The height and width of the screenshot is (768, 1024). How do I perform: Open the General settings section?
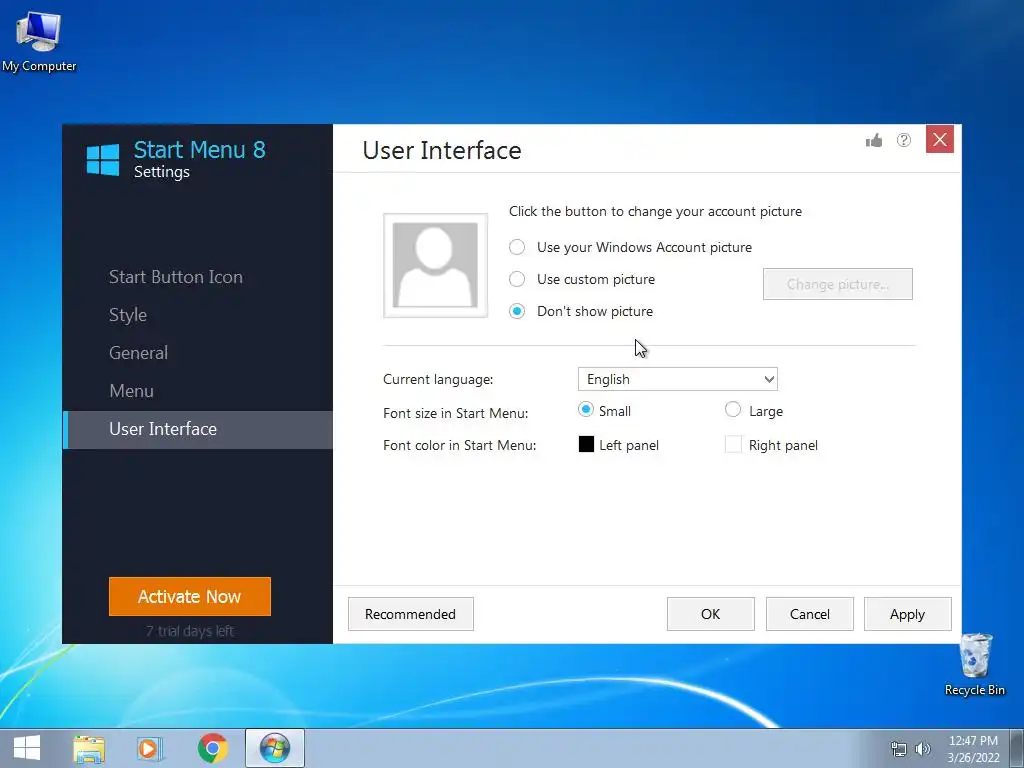click(138, 353)
